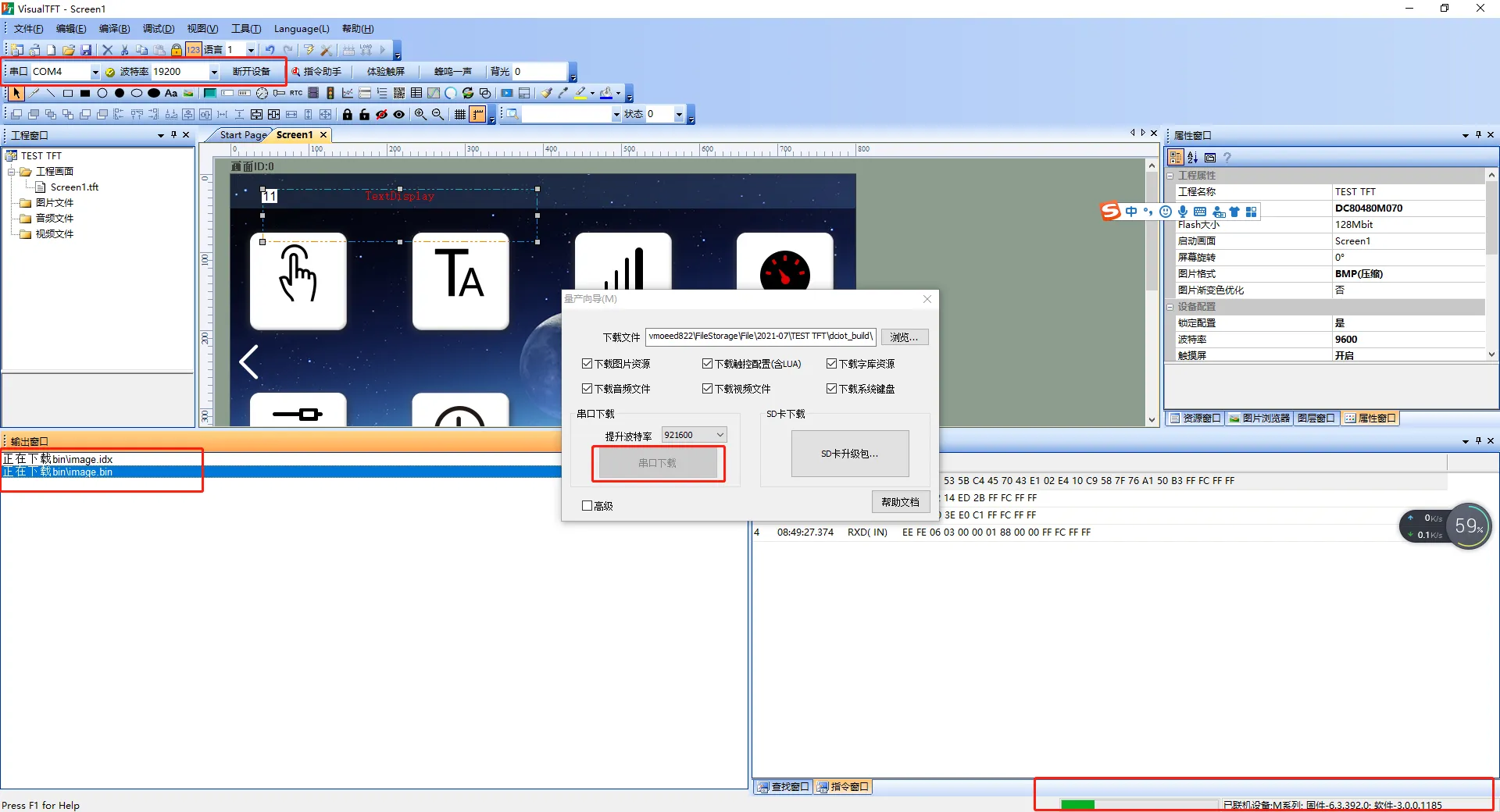This screenshot has width=1500, height=812.
Task: Open the 文件(F) menu
Action: pyautogui.click(x=28, y=29)
